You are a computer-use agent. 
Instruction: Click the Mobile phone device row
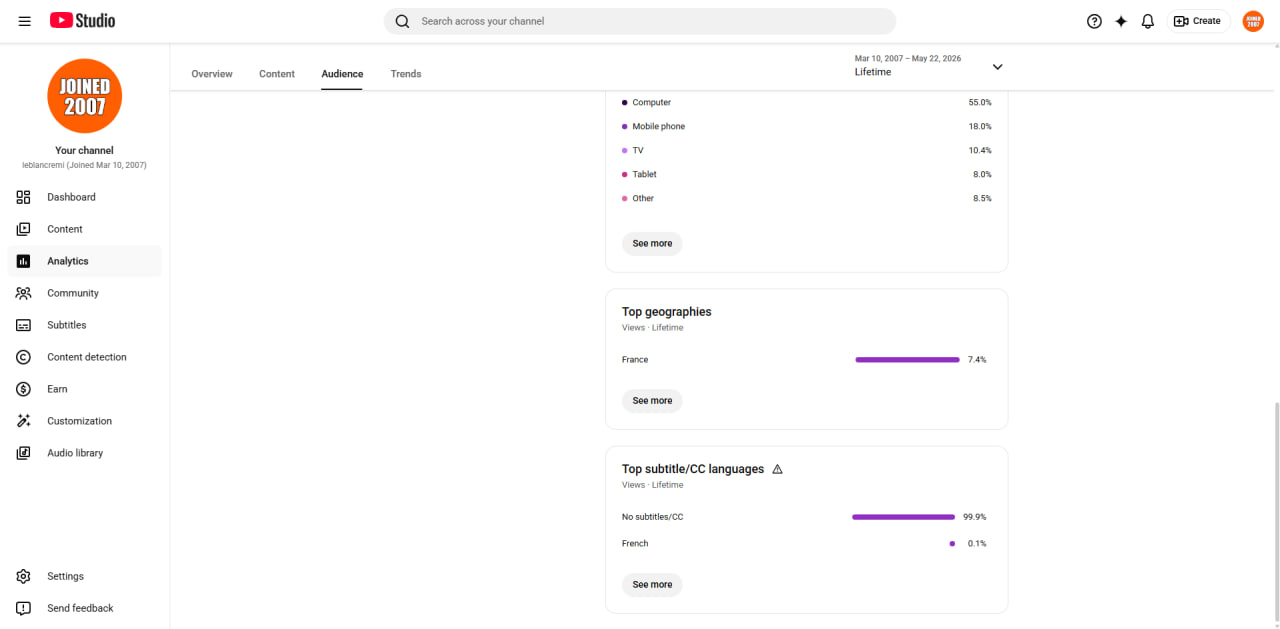click(807, 126)
